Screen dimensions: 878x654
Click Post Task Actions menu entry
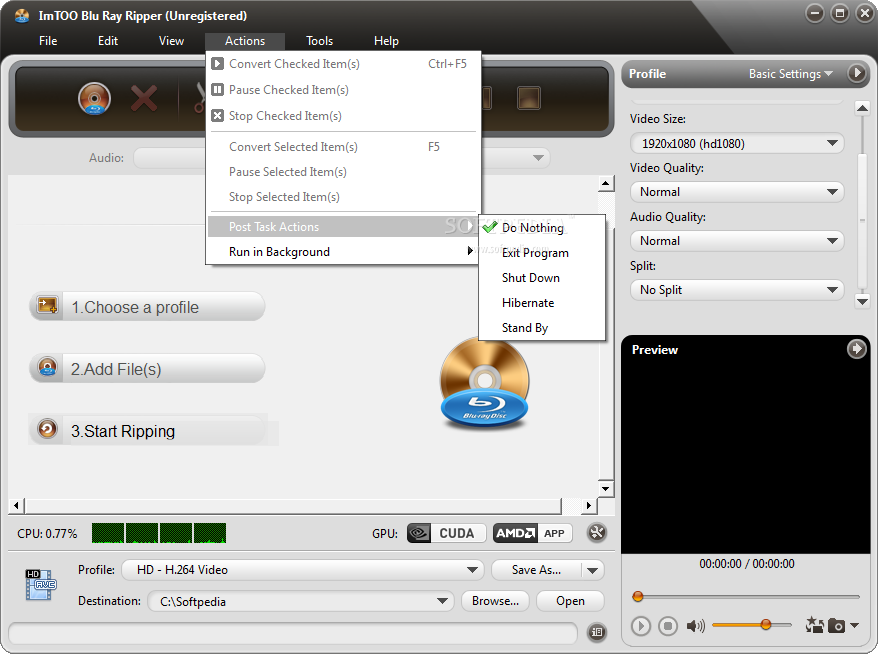342,227
